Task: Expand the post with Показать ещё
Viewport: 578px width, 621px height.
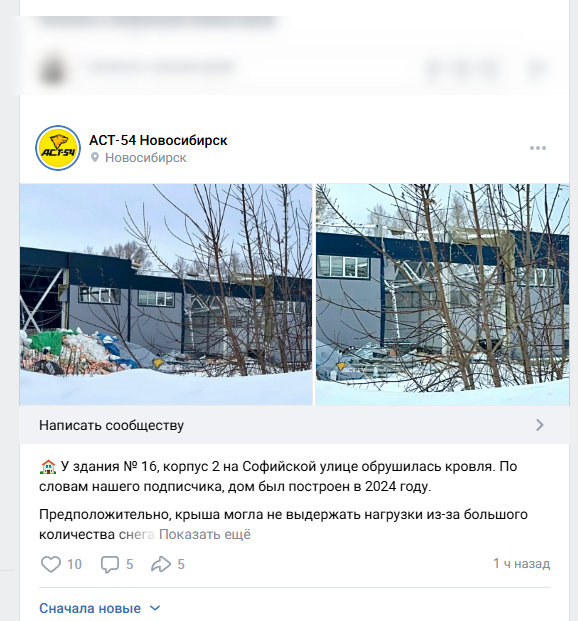Action: (x=205, y=534)
